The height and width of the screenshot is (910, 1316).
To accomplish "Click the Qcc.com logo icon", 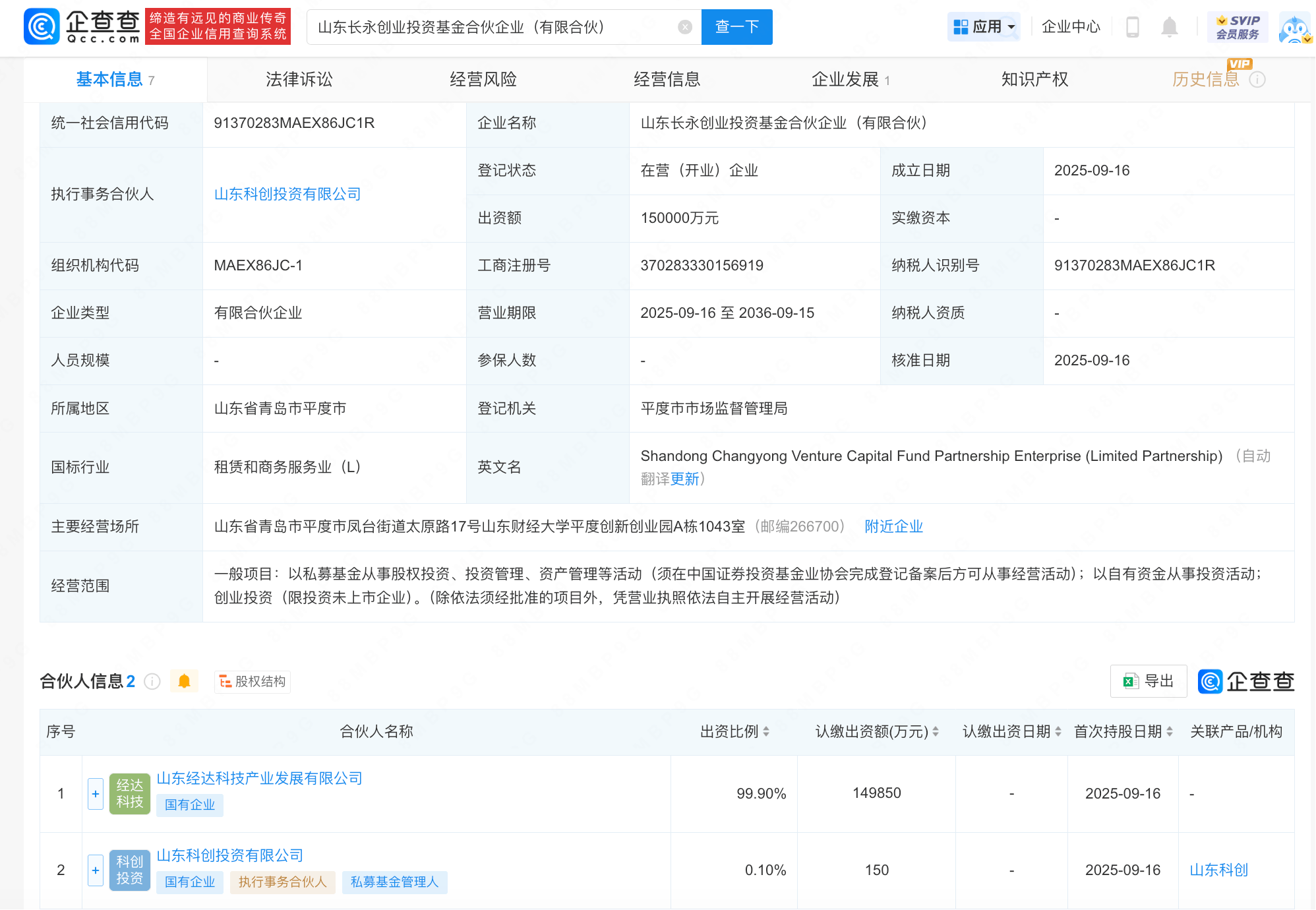I will click(x=42, y=27).
